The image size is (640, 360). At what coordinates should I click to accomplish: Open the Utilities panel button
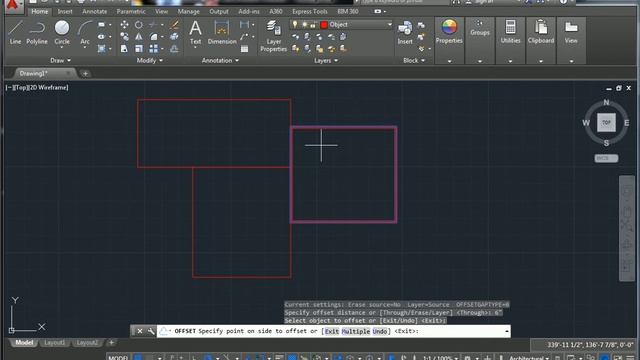coord(510,40)
